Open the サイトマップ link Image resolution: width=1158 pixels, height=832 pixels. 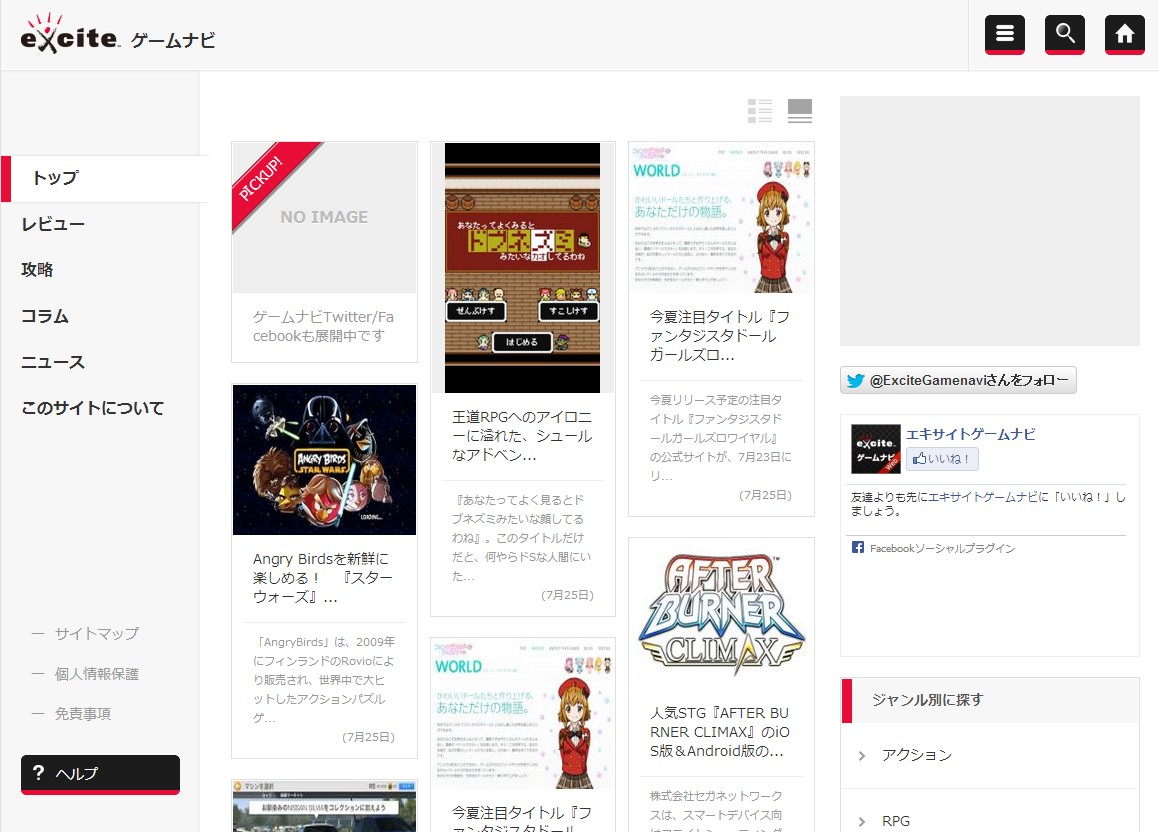click(96, 634)
